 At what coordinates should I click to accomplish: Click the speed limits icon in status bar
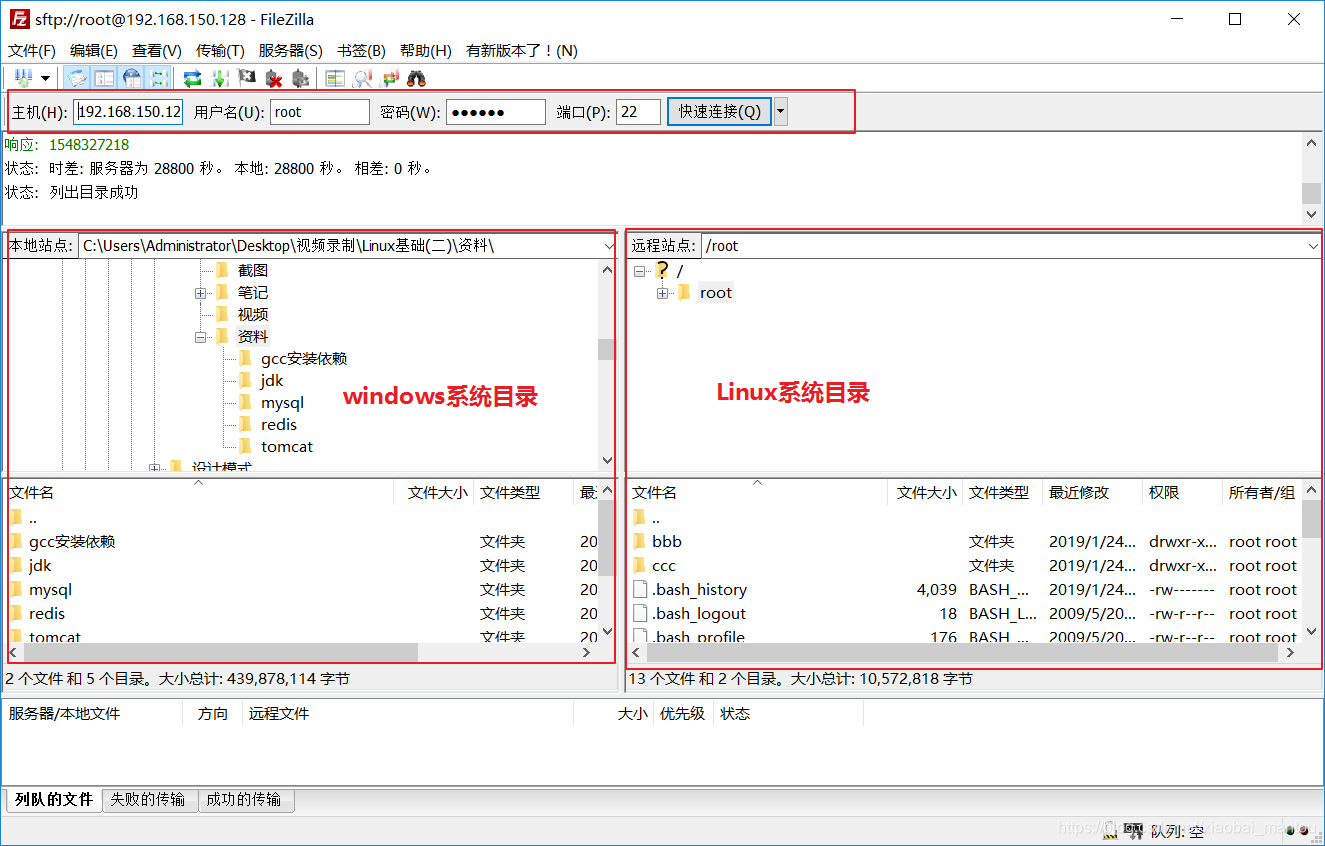point(1133,829)
